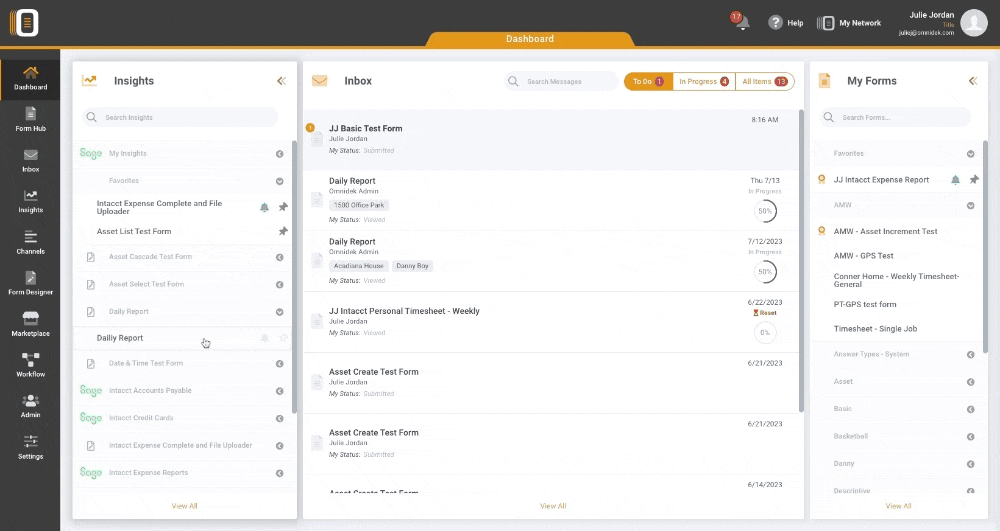1000x531 pixels.
Task: Click the notifications bell icon
Action: click(742, 23)
